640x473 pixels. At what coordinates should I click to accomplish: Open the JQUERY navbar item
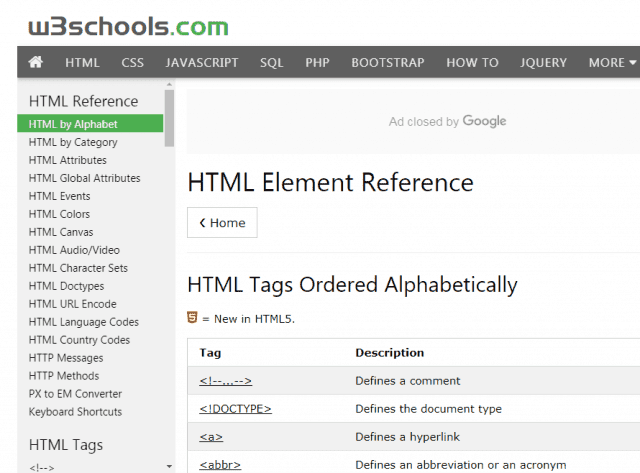point(543,62)
